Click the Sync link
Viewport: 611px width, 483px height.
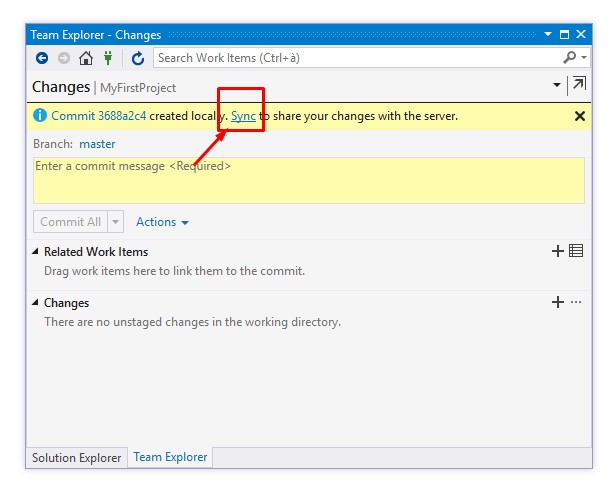pos(243,116)
